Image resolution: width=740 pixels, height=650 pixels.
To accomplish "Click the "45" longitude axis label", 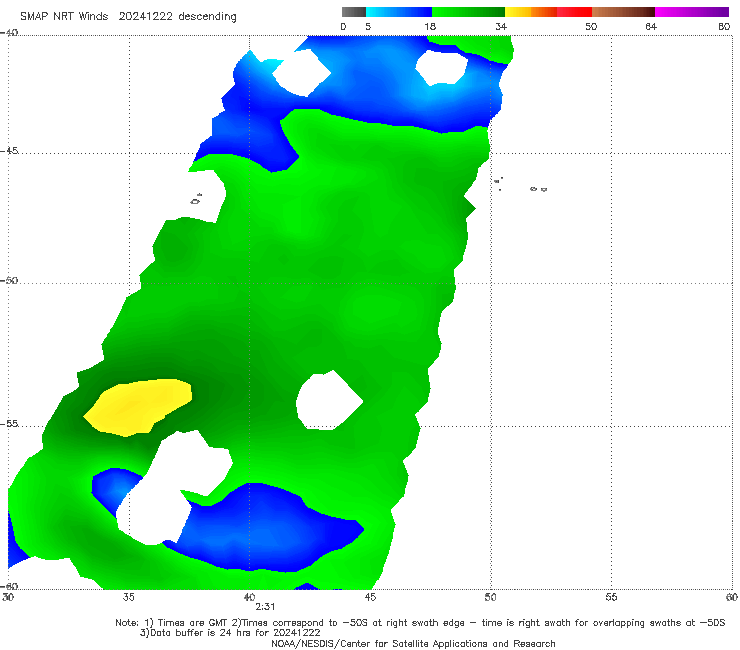I will pyautogui.click(x=370, y=598).
